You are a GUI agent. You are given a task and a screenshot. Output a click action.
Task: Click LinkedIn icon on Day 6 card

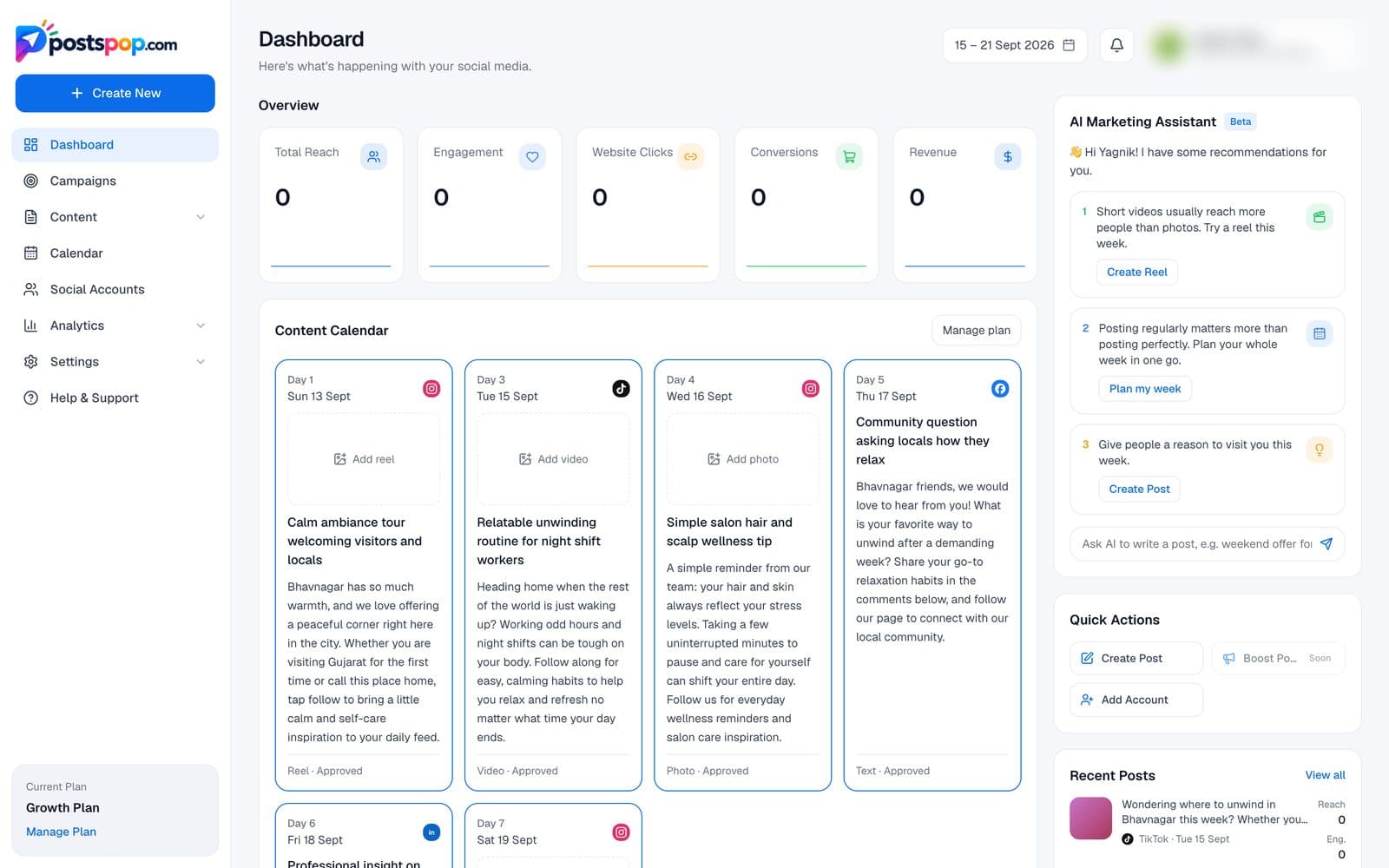[x=431, y=832]
